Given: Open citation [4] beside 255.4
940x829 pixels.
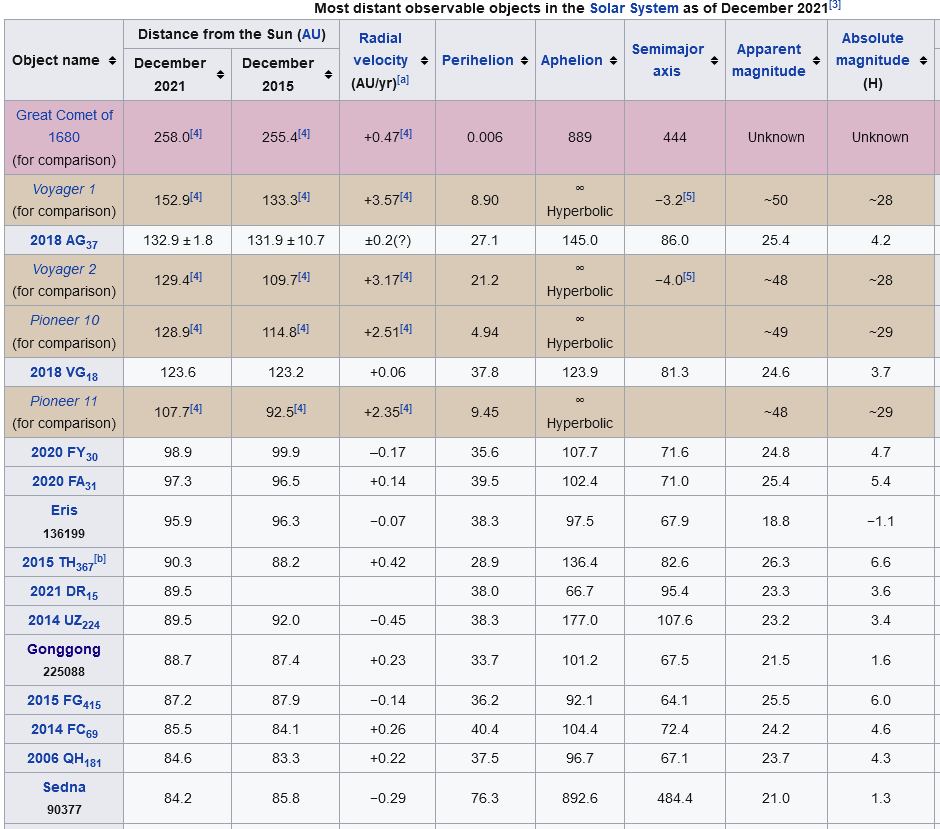Looking at the screenshot, I should [304, 134].
